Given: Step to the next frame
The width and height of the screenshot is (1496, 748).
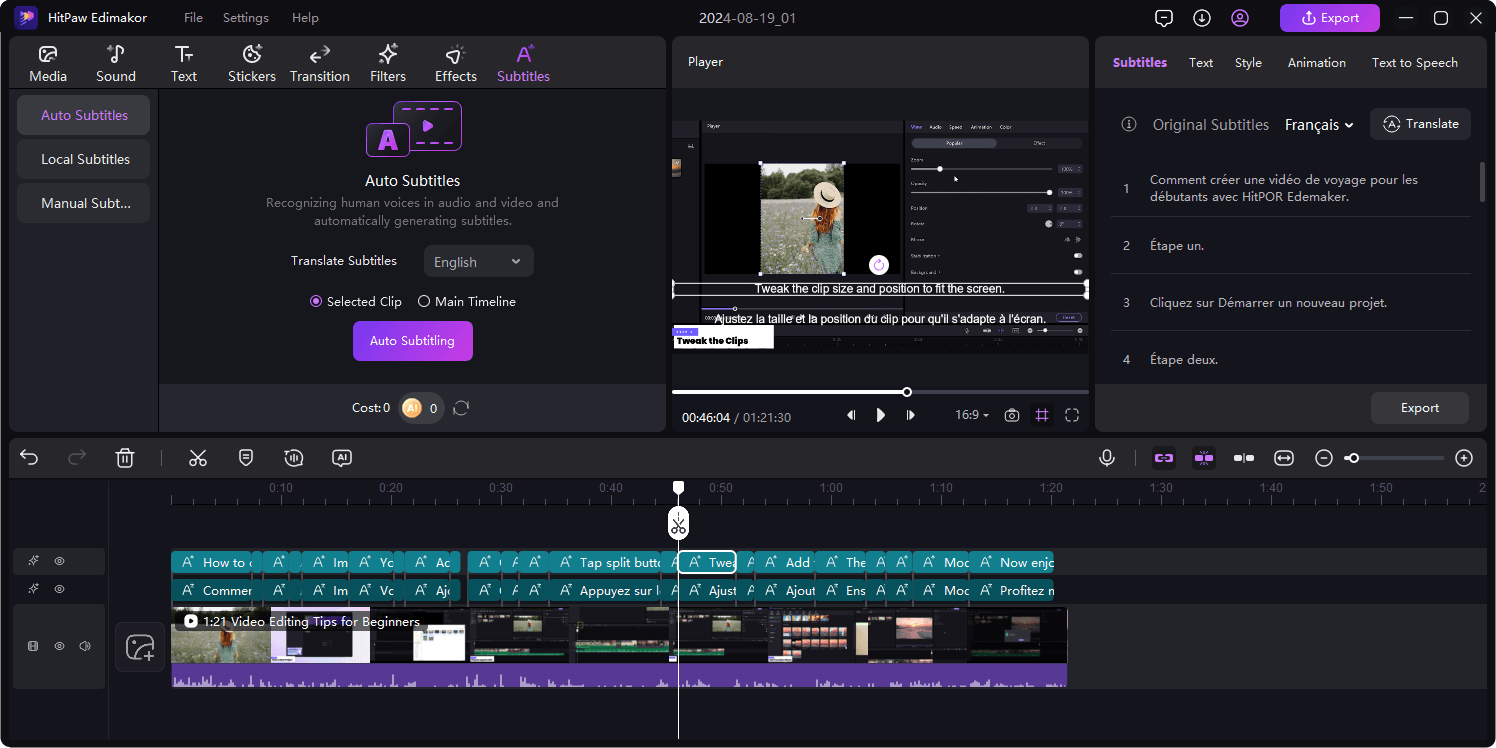Looking at the screenshot, I should pos(911,415).
